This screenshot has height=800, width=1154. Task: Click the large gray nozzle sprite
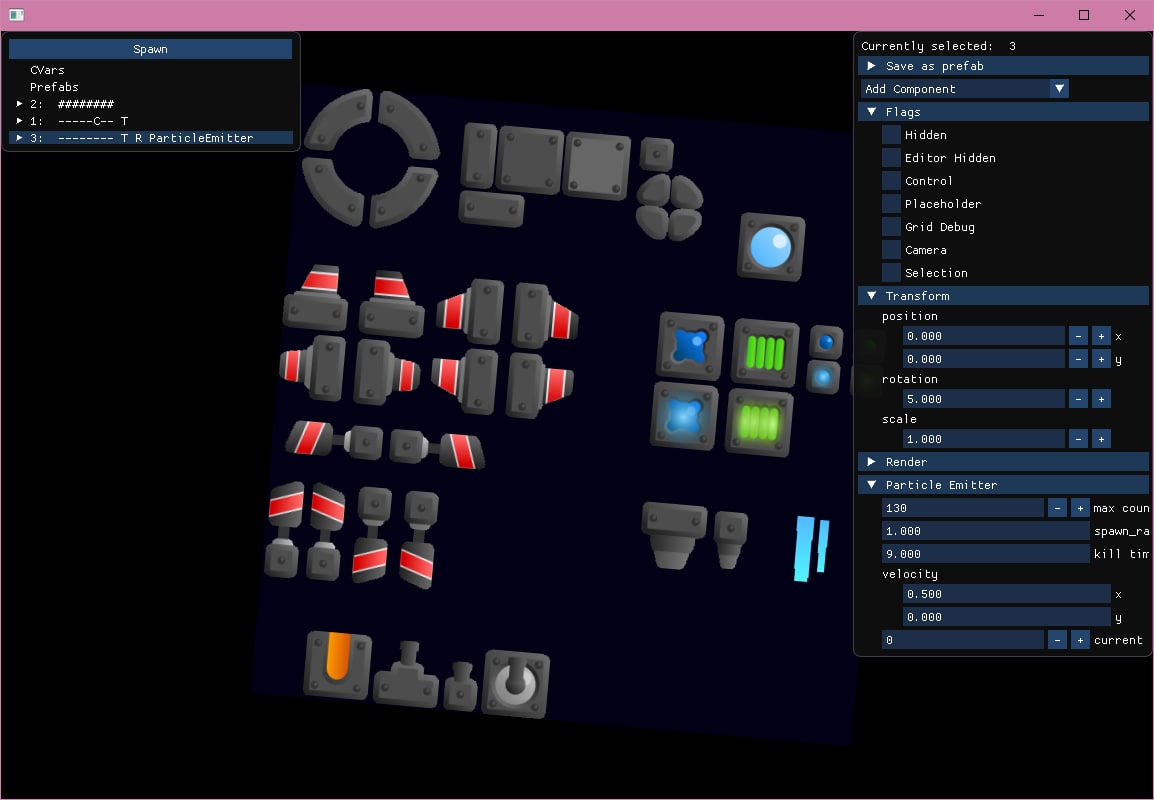674,535
